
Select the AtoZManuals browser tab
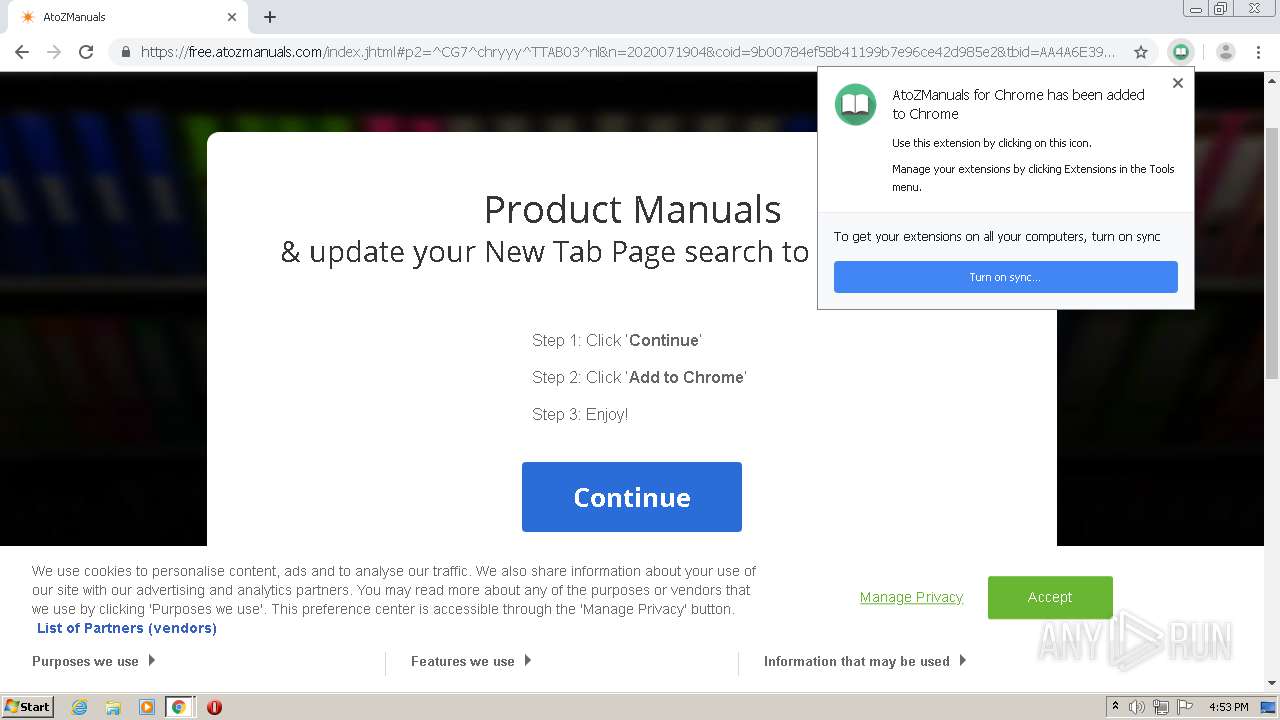[128, 17]
